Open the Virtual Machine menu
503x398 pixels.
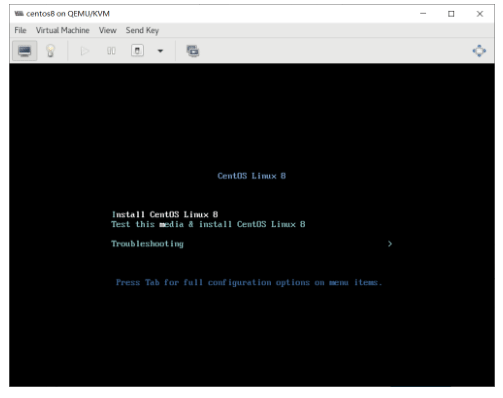(63, 30)
